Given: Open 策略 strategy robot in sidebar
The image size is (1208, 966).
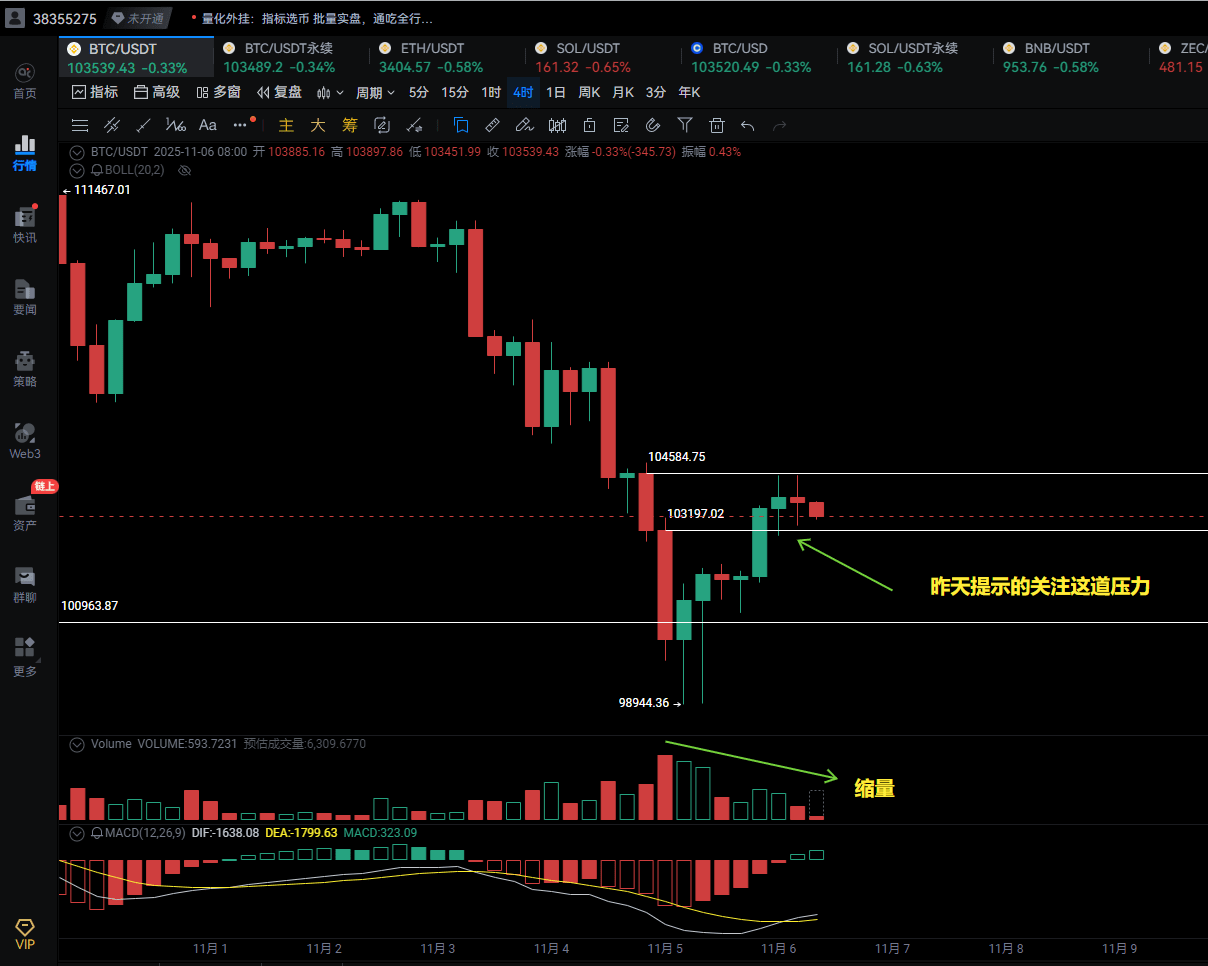Looking at the screenshot, I should [25, 369].
